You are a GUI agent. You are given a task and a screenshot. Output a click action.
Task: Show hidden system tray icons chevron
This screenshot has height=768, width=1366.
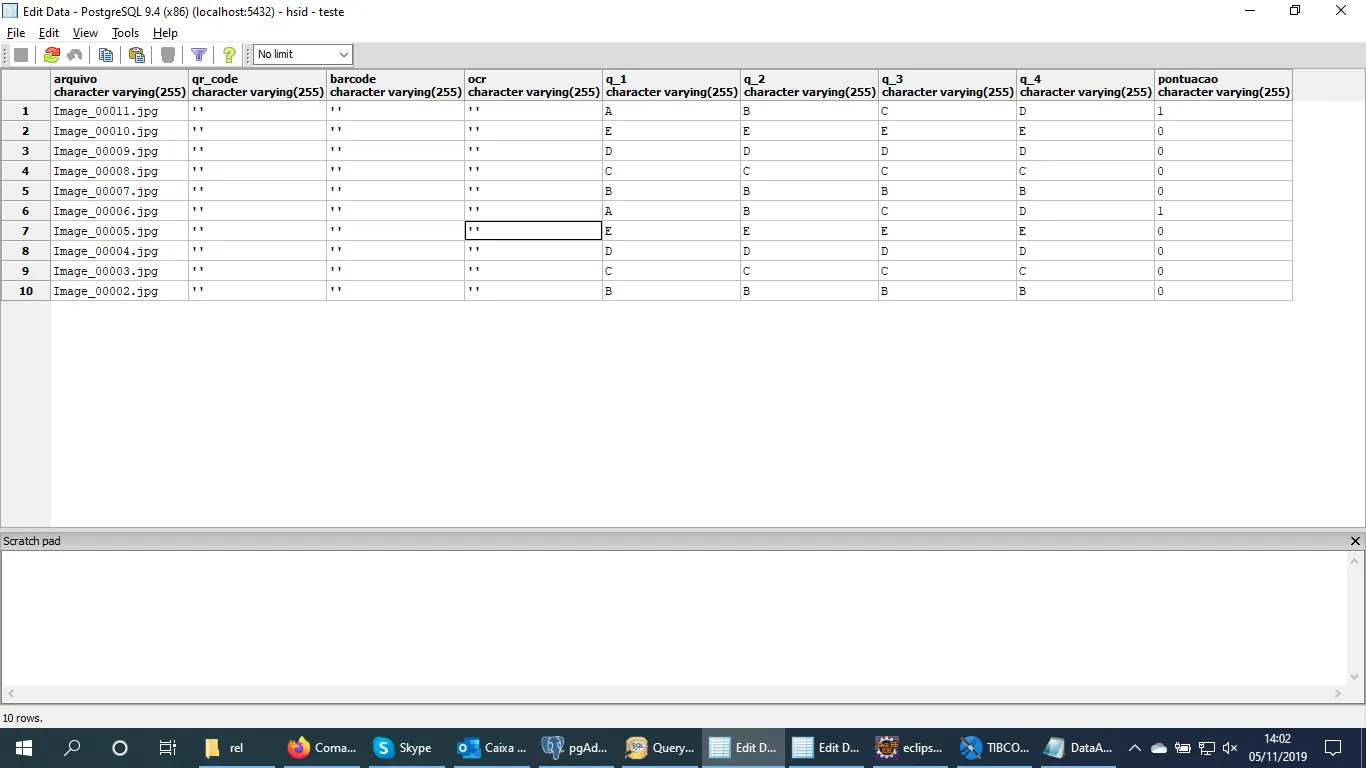[x=1134, y=748]
